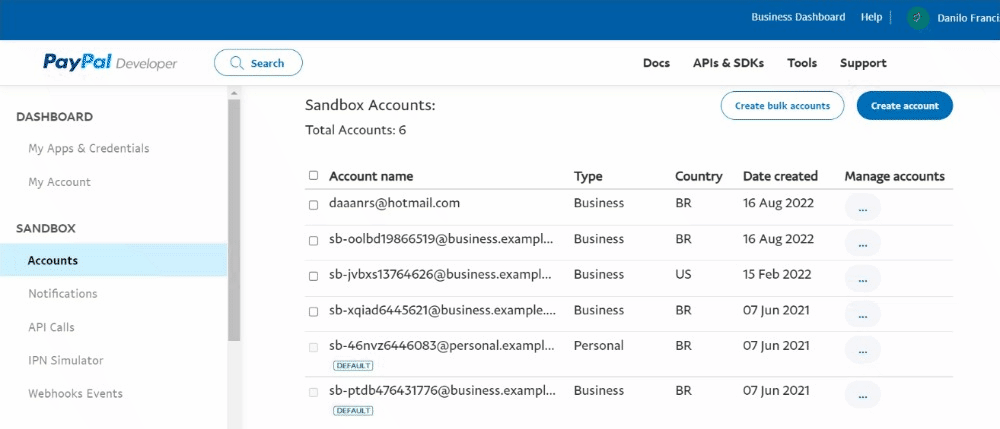Click the Country column header
Screen dimensions: 1000x429
click(698, 177)
